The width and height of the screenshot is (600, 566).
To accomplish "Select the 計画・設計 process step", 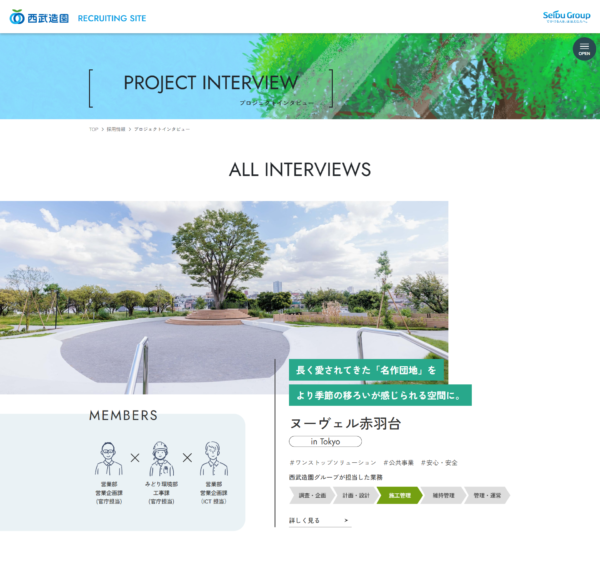I will (356, 495).
